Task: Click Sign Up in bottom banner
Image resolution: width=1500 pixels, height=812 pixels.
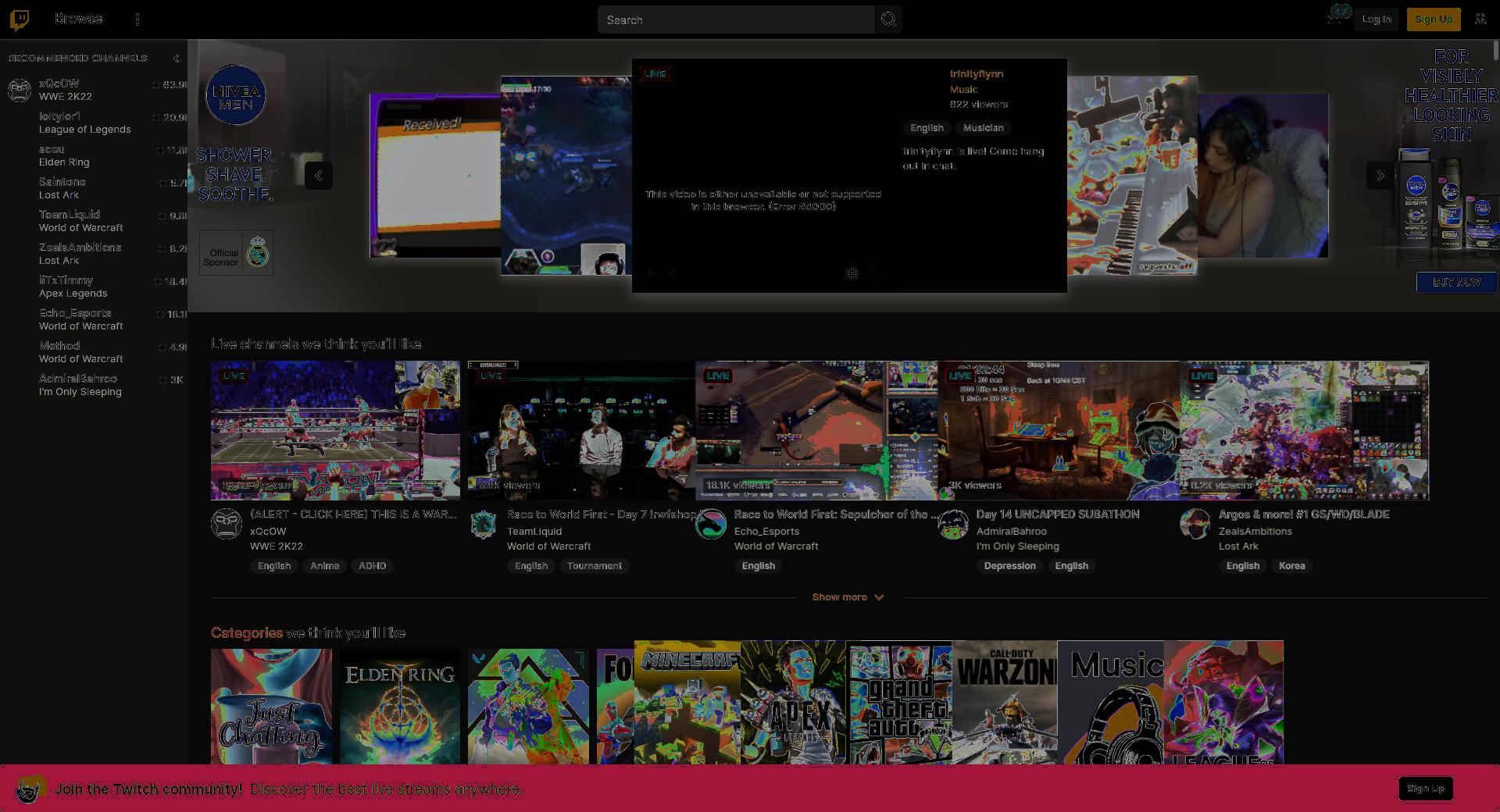Action: 1426,789
